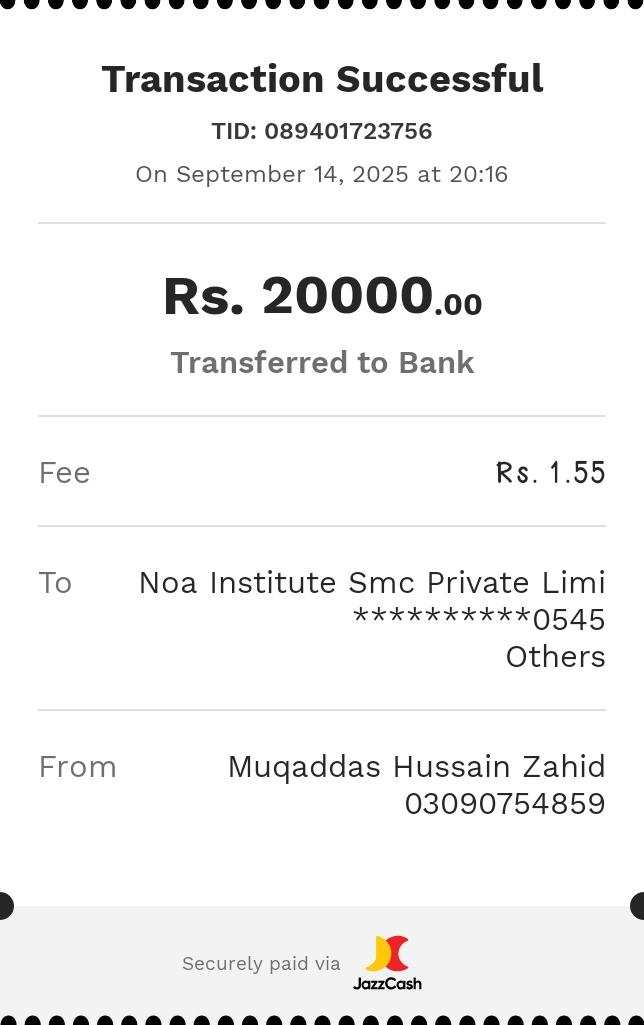
Task: Click the Rs. 20000.00 amount
Action: click(x=322, y=297)
